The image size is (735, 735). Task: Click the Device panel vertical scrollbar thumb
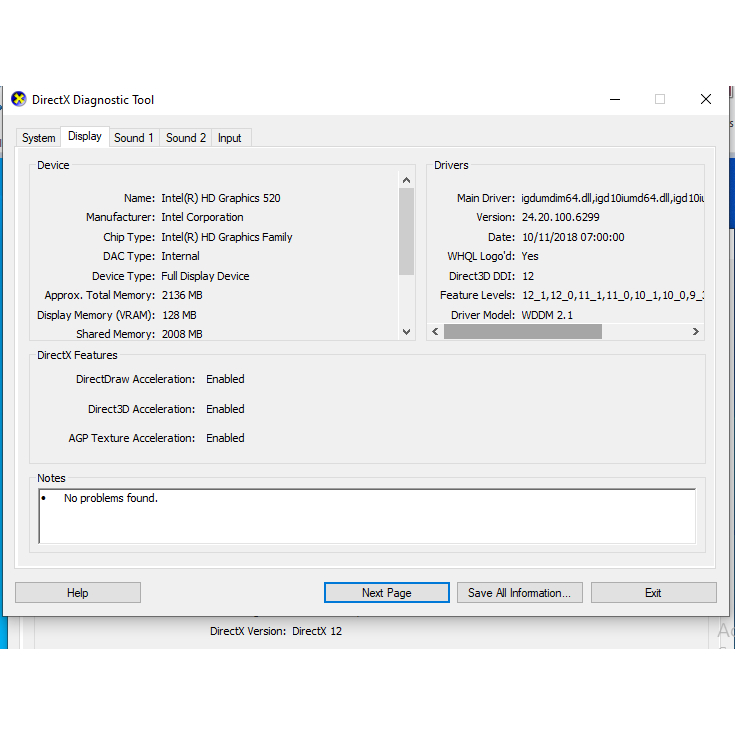point(406,230)
